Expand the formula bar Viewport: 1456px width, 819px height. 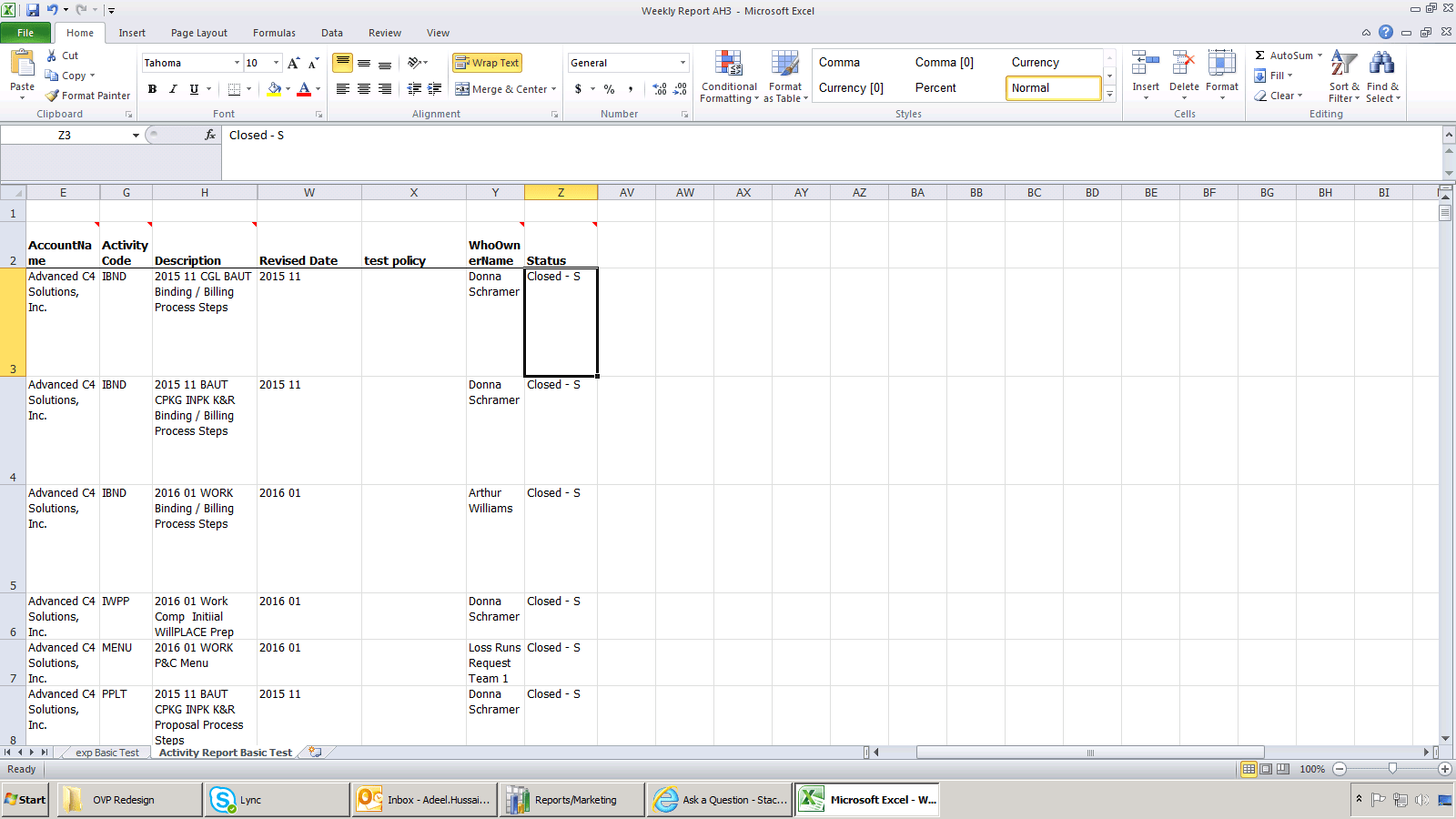(1449, 135)
